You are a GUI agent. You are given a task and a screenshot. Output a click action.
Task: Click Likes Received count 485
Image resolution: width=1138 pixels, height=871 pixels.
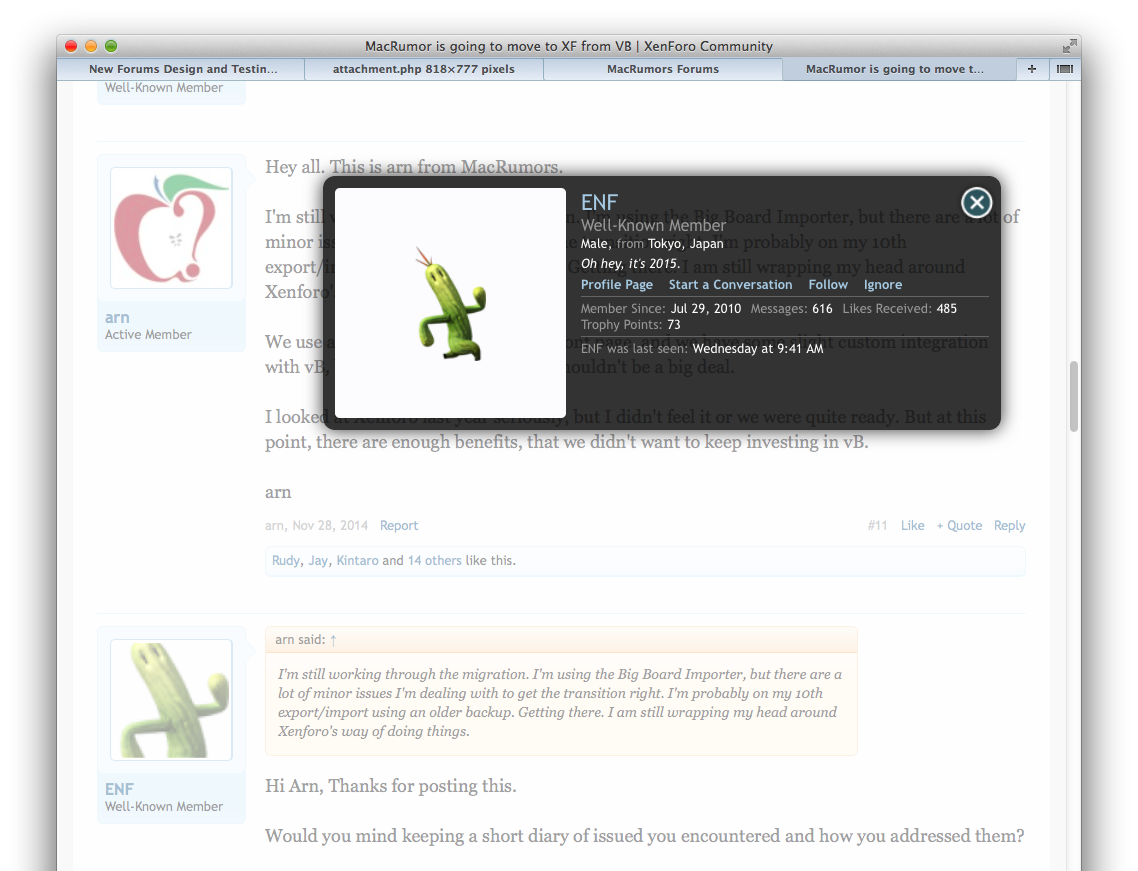(946, 308)
